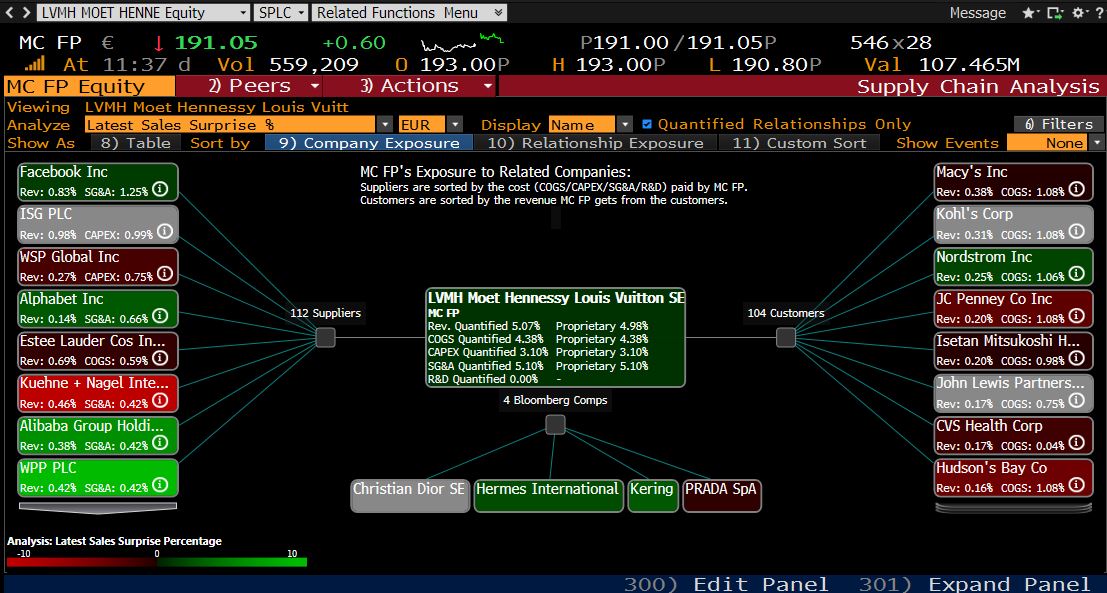Click the 112 Suppliers hub node

pos(325,338)
